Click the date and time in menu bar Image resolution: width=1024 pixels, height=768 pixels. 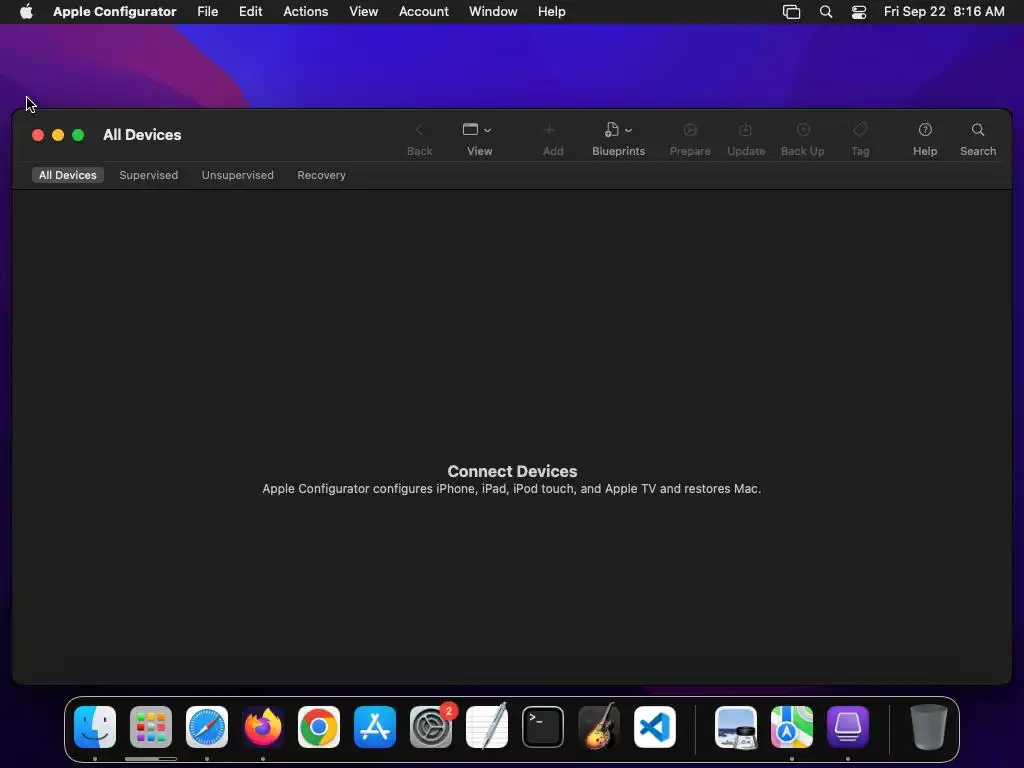(944, 11)
